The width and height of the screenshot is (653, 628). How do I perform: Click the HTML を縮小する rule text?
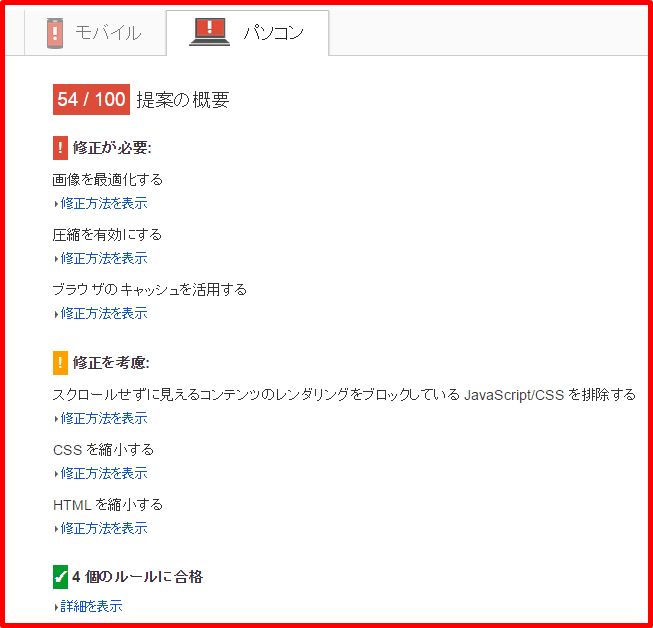click(108, 505)
